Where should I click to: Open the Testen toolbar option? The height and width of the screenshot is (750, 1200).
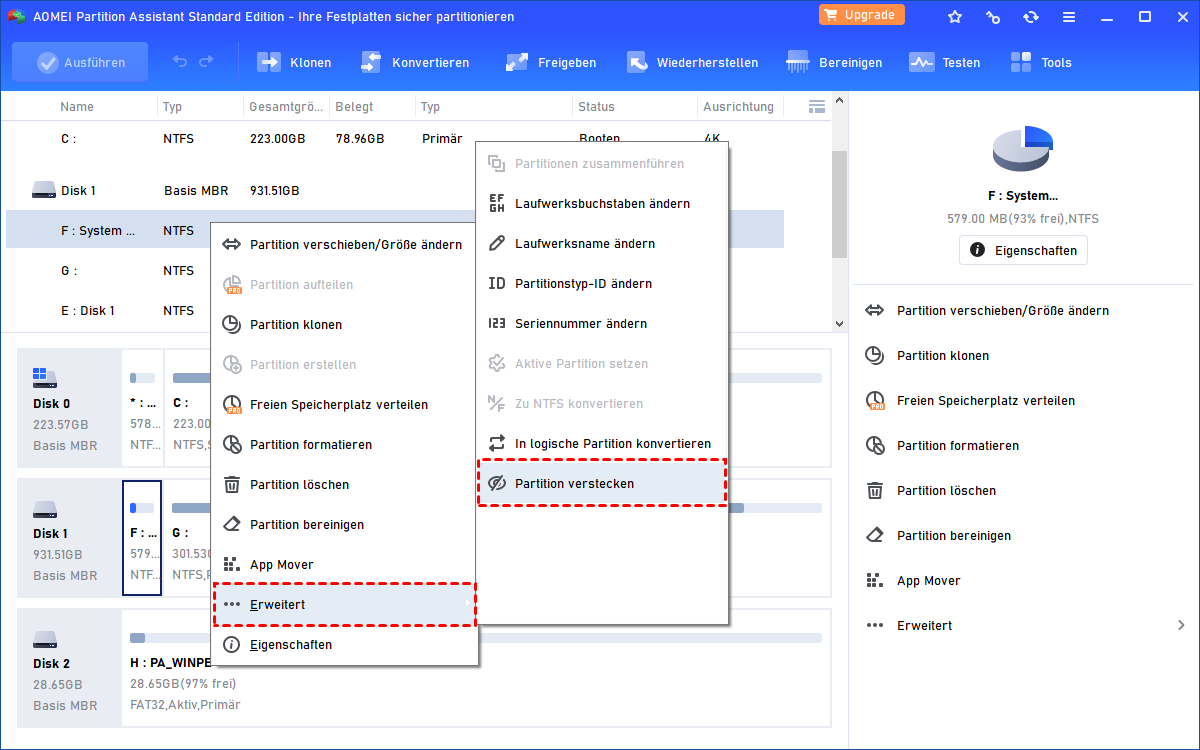(944, 62)
